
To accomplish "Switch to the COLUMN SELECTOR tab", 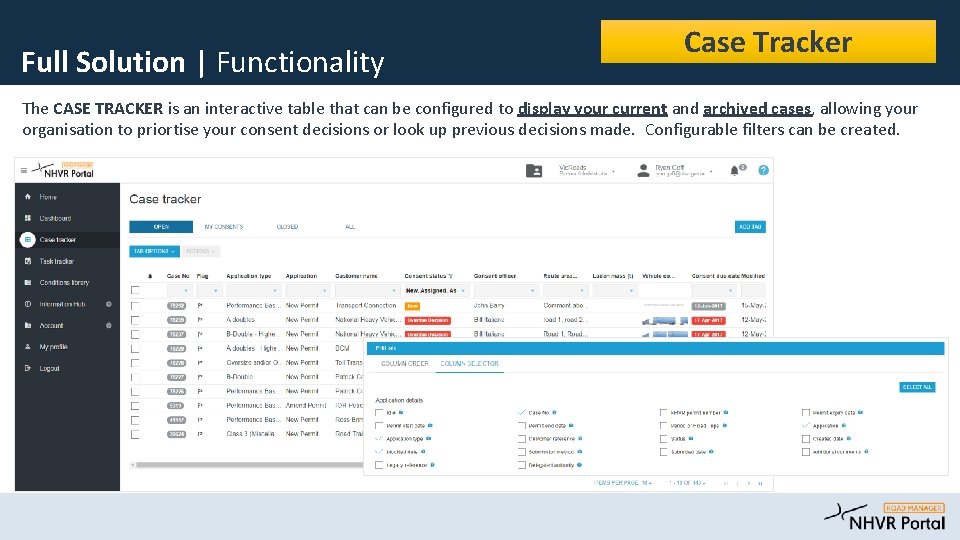I will [470, 364].
